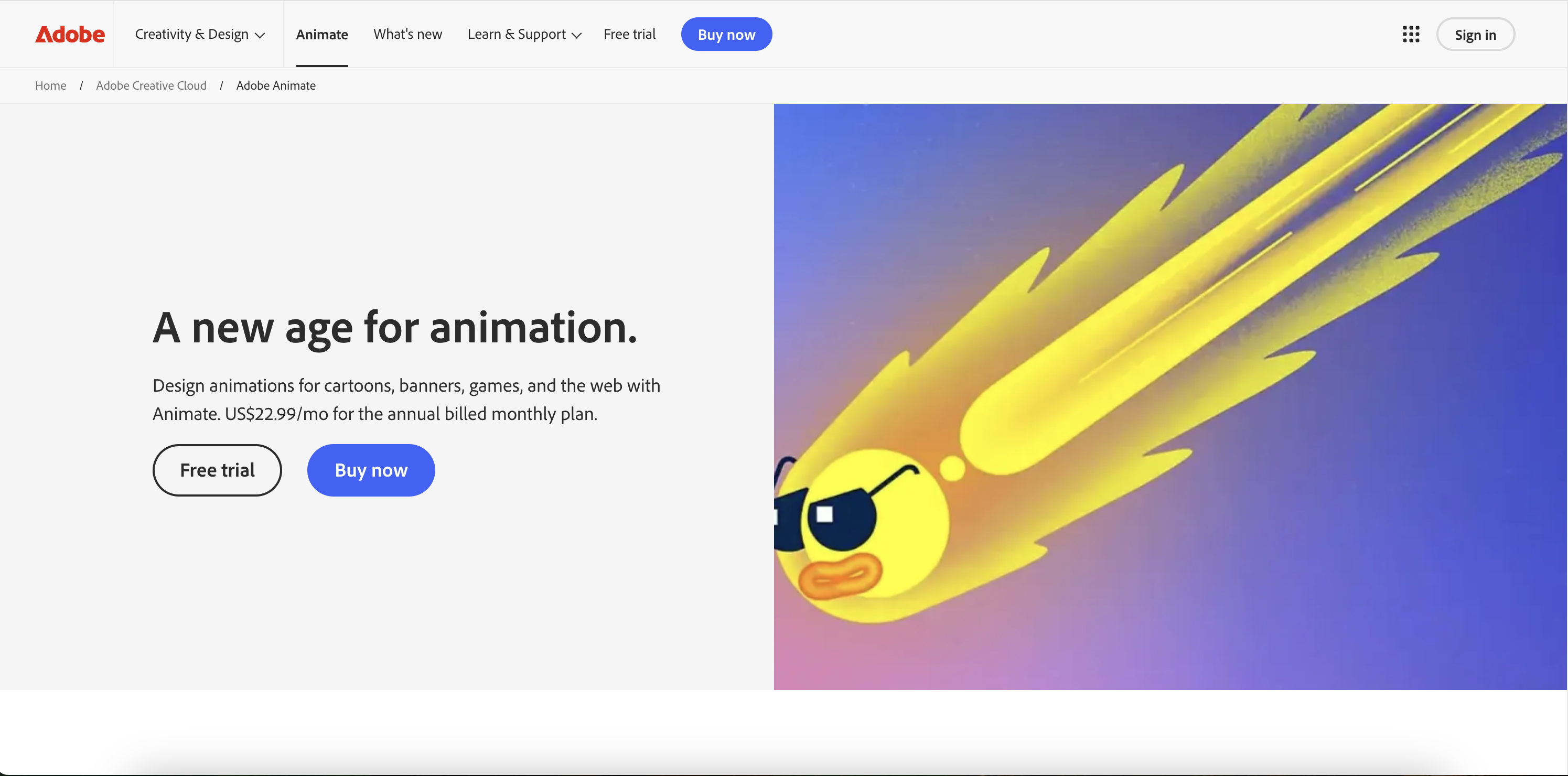Click the Creativity & Design chevron arrow

point(260,35)
